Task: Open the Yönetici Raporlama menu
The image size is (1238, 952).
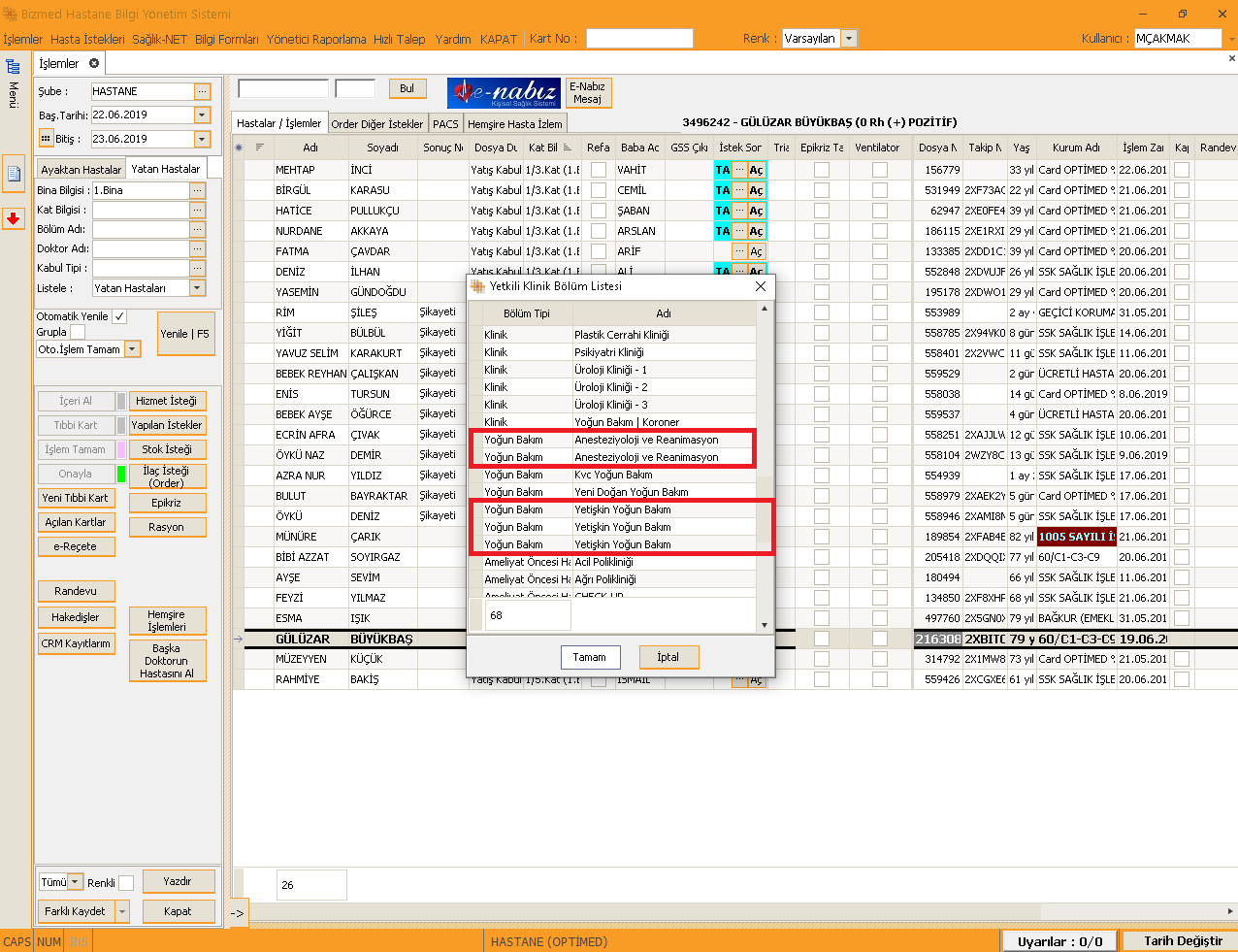Action: pyautogui.click(x=316, y=39)
